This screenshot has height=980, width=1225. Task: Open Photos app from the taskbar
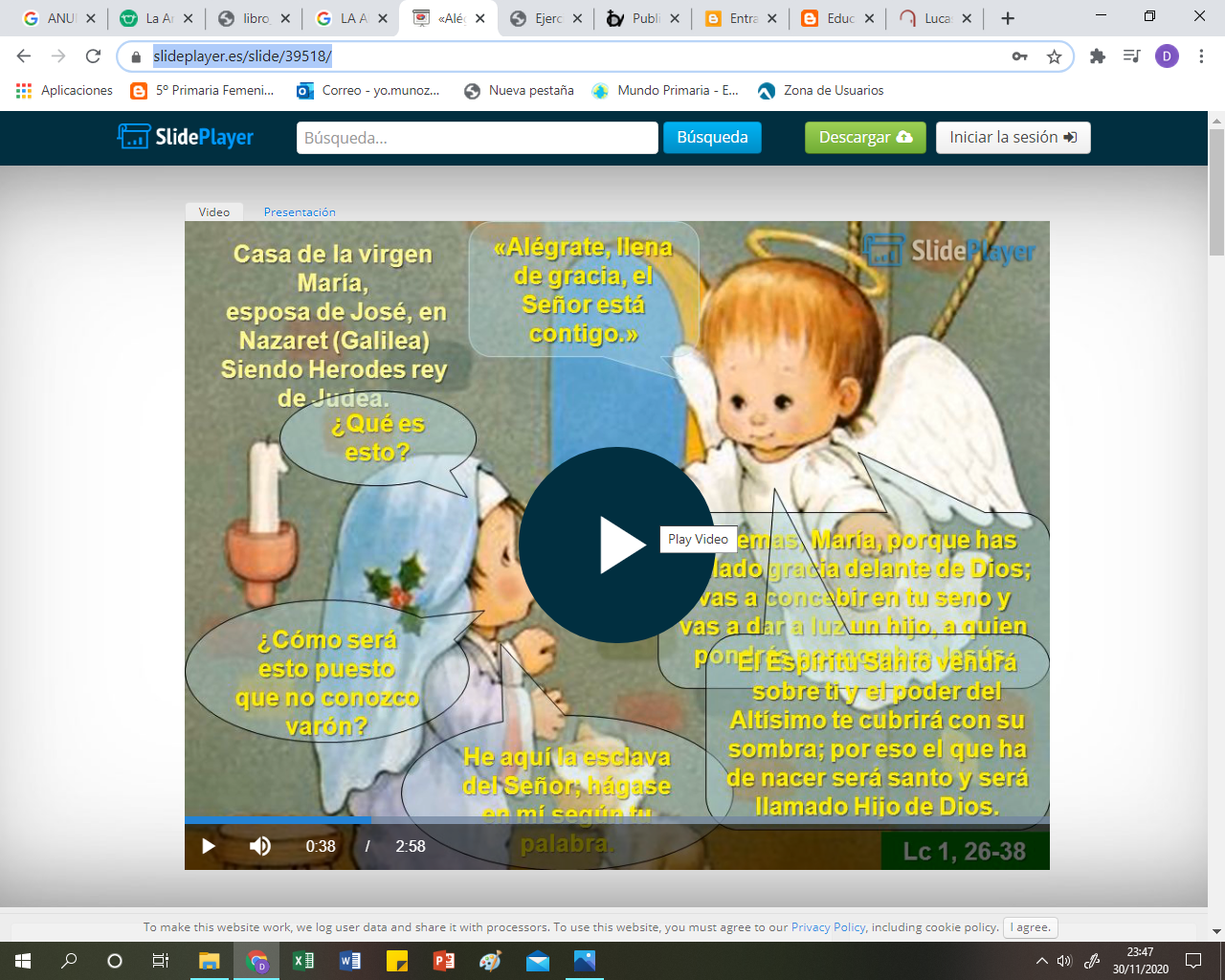(x=585, y=961)
